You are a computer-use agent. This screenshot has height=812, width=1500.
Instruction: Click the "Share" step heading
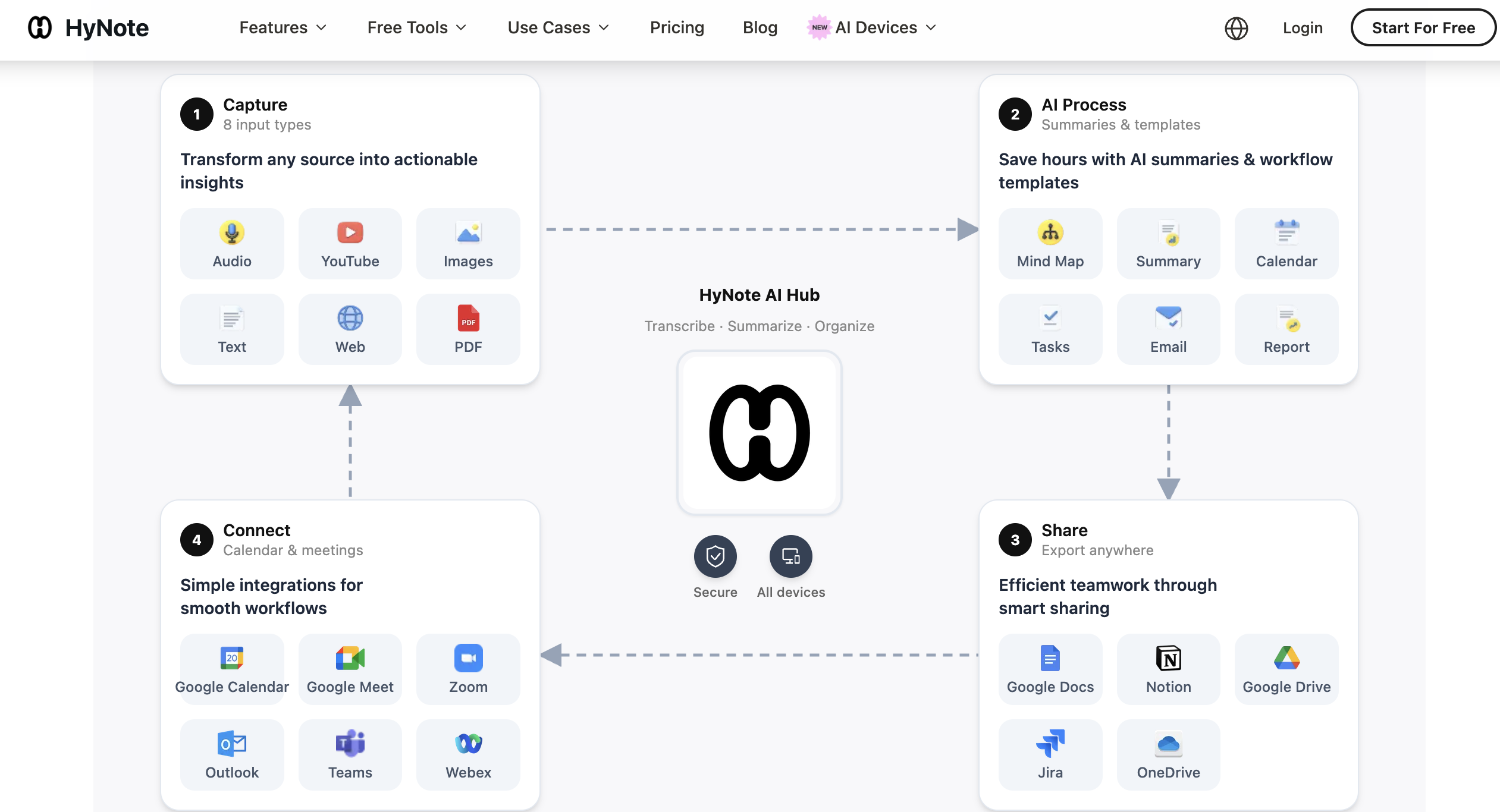pyautogui.click(x=1064, y=530)
